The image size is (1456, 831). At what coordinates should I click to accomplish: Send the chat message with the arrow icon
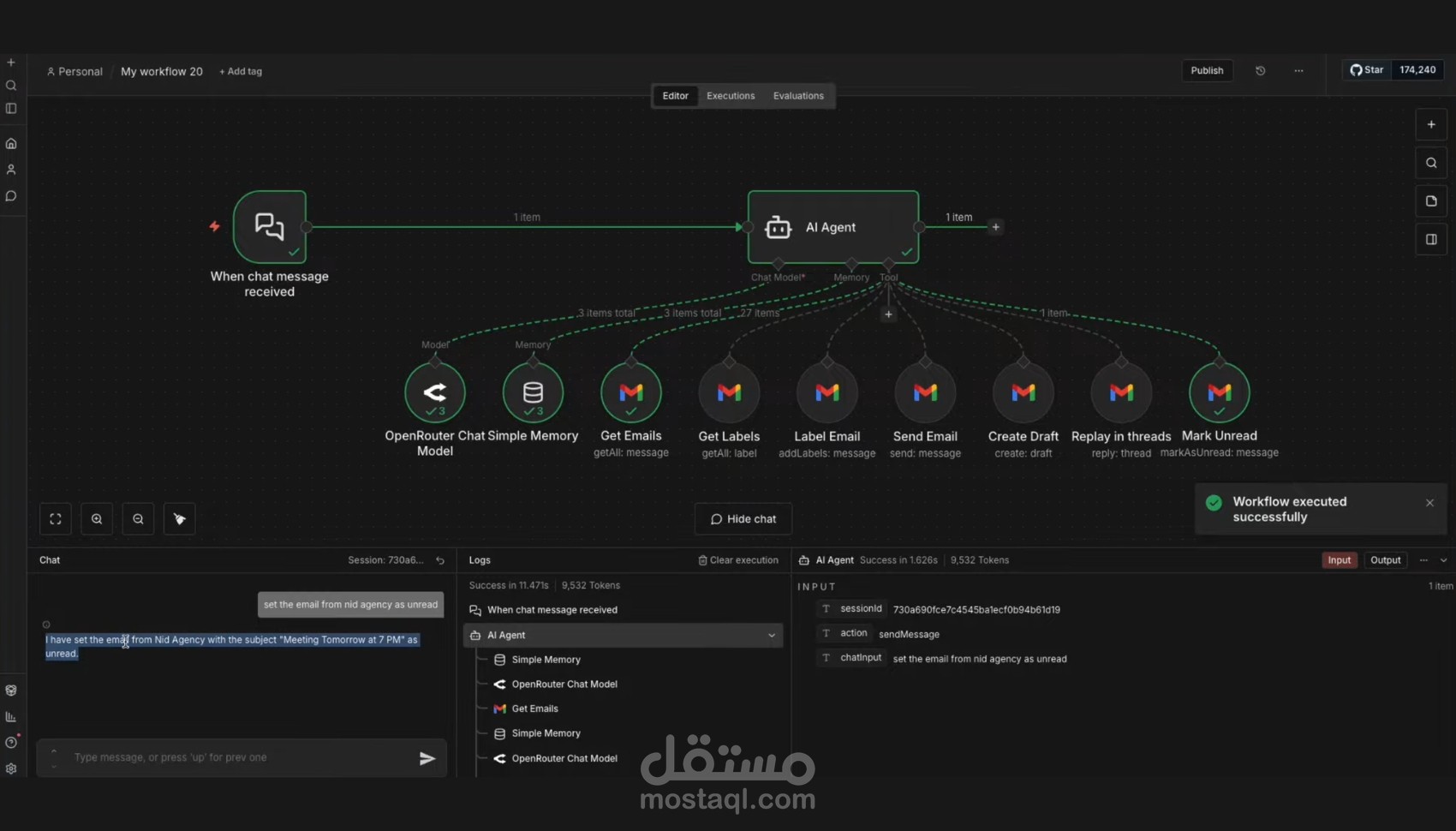(427, 758)
